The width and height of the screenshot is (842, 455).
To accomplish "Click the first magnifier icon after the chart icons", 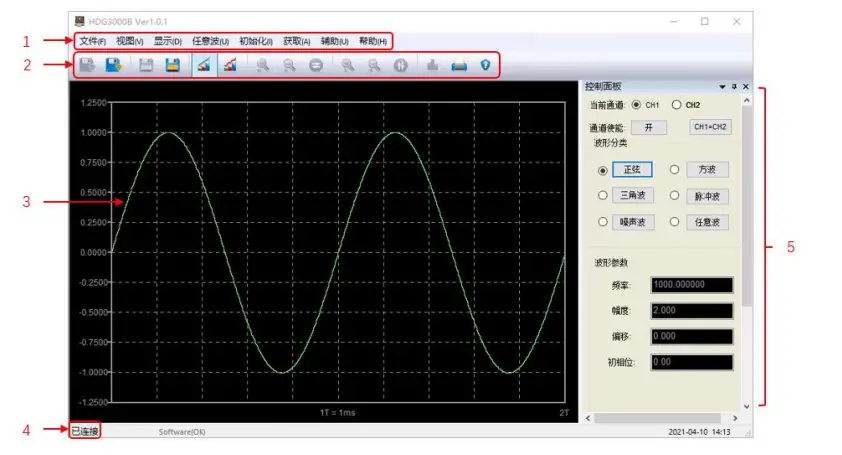I will click(263, 66).
